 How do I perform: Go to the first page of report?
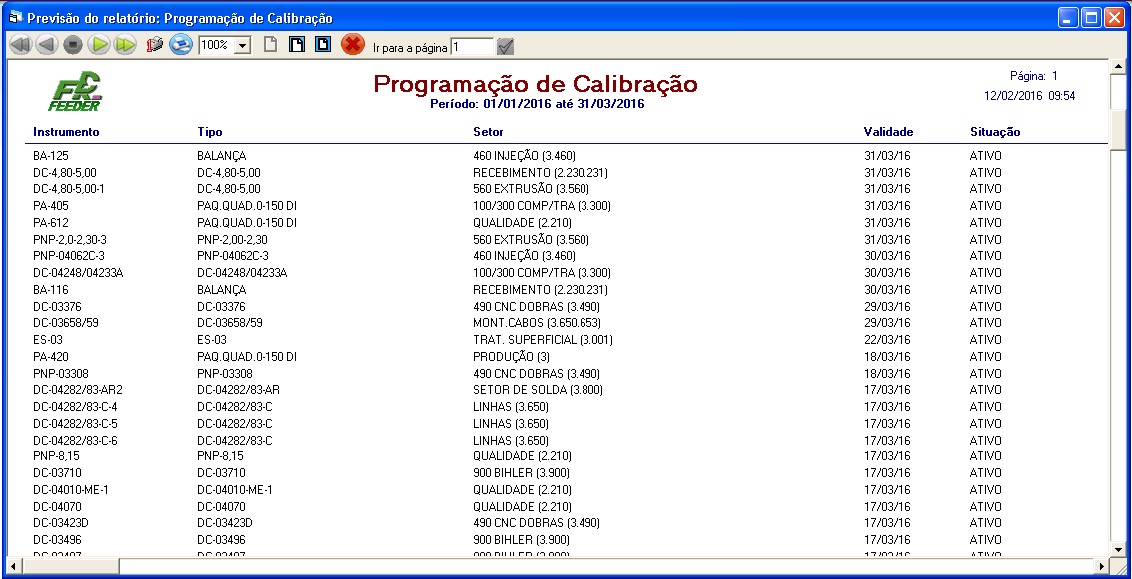click(x=21, y=45)
